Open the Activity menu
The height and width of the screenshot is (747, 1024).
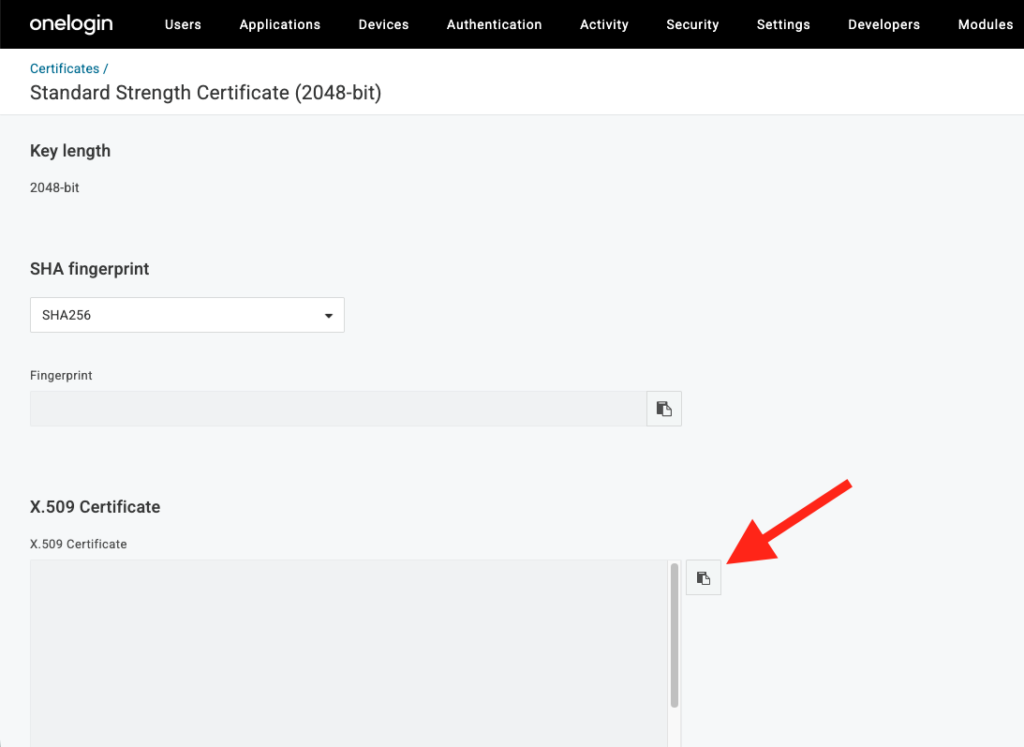tap(604, 24)
